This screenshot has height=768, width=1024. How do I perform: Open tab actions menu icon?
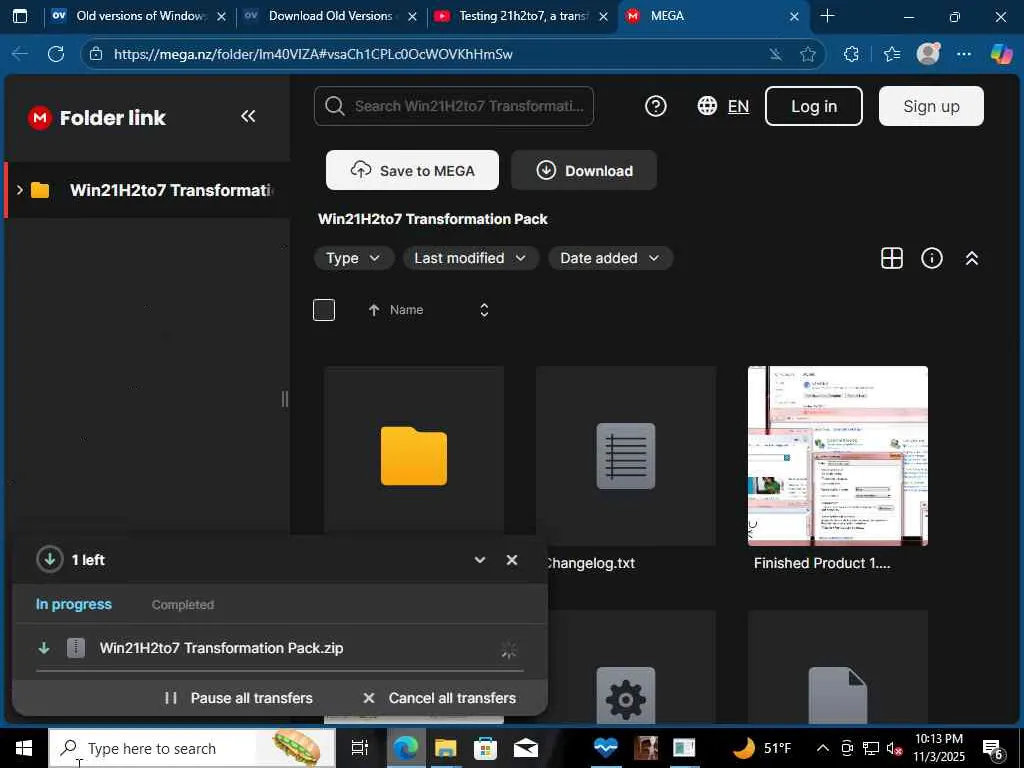tap(20, 16)
